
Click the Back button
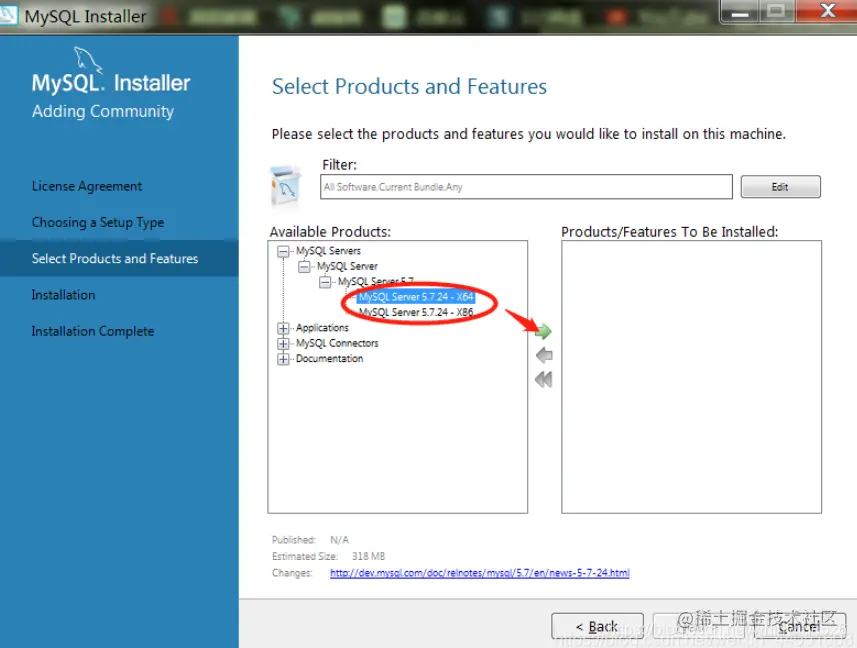pyautogui.click(x=597, y=627)
